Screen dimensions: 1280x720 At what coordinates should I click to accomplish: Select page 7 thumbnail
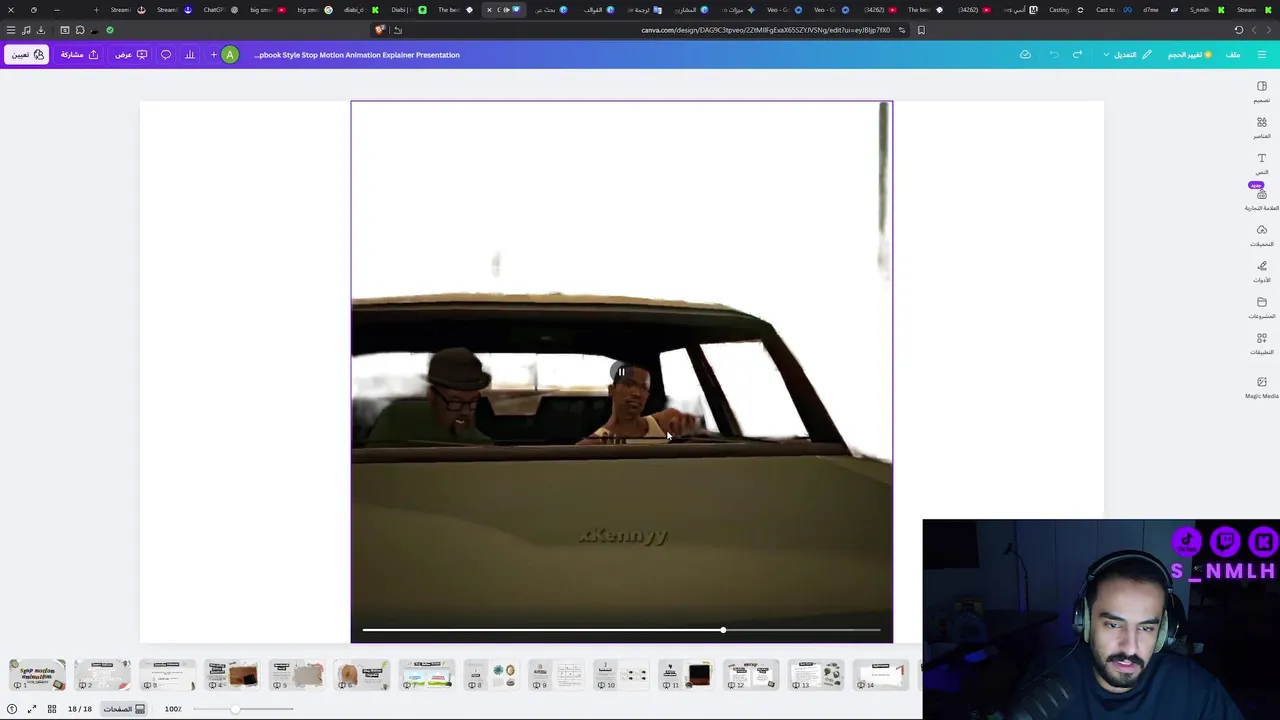[427, 675]
